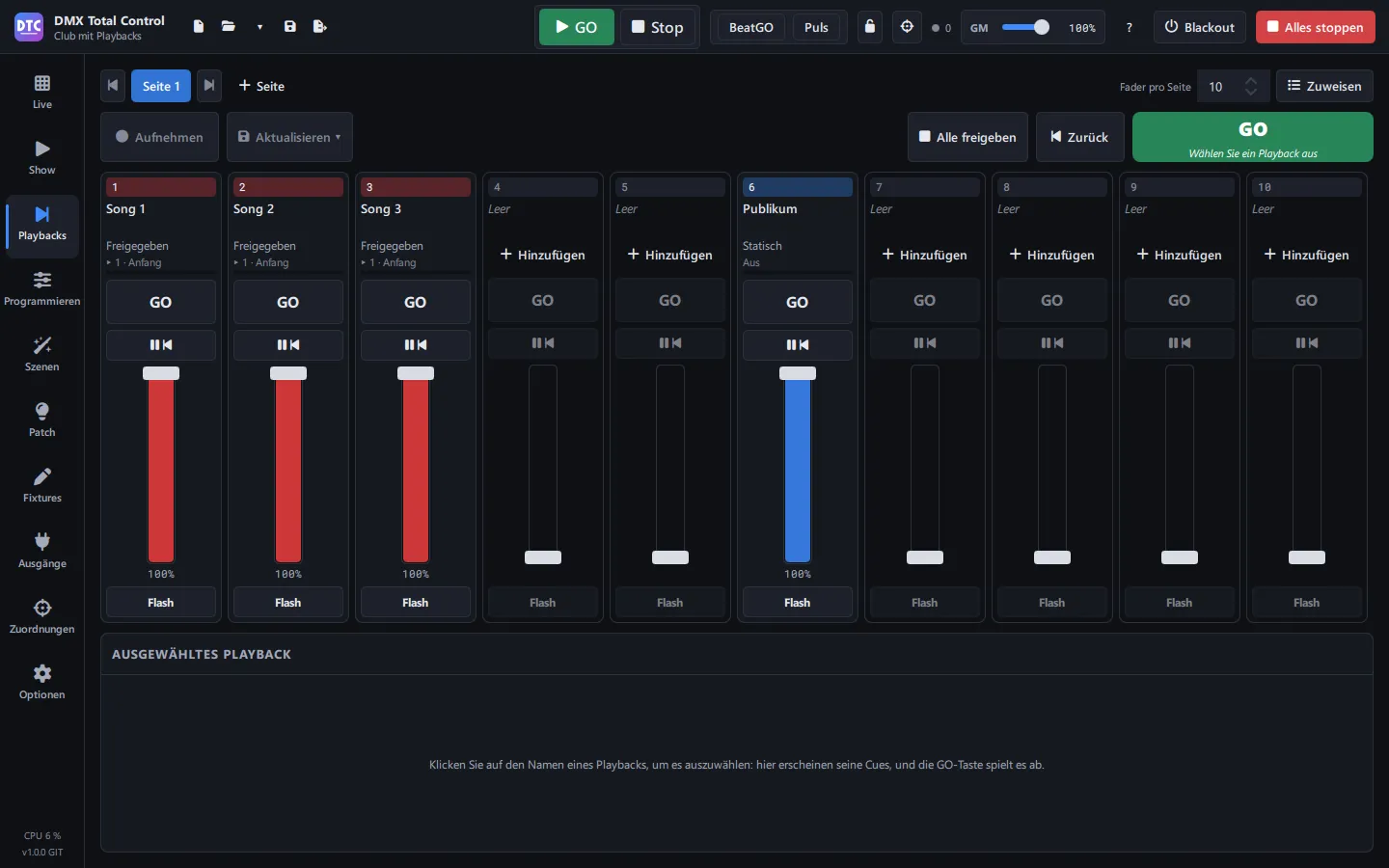
Task: Add a new page with Seite
Action: click(261, 86)
